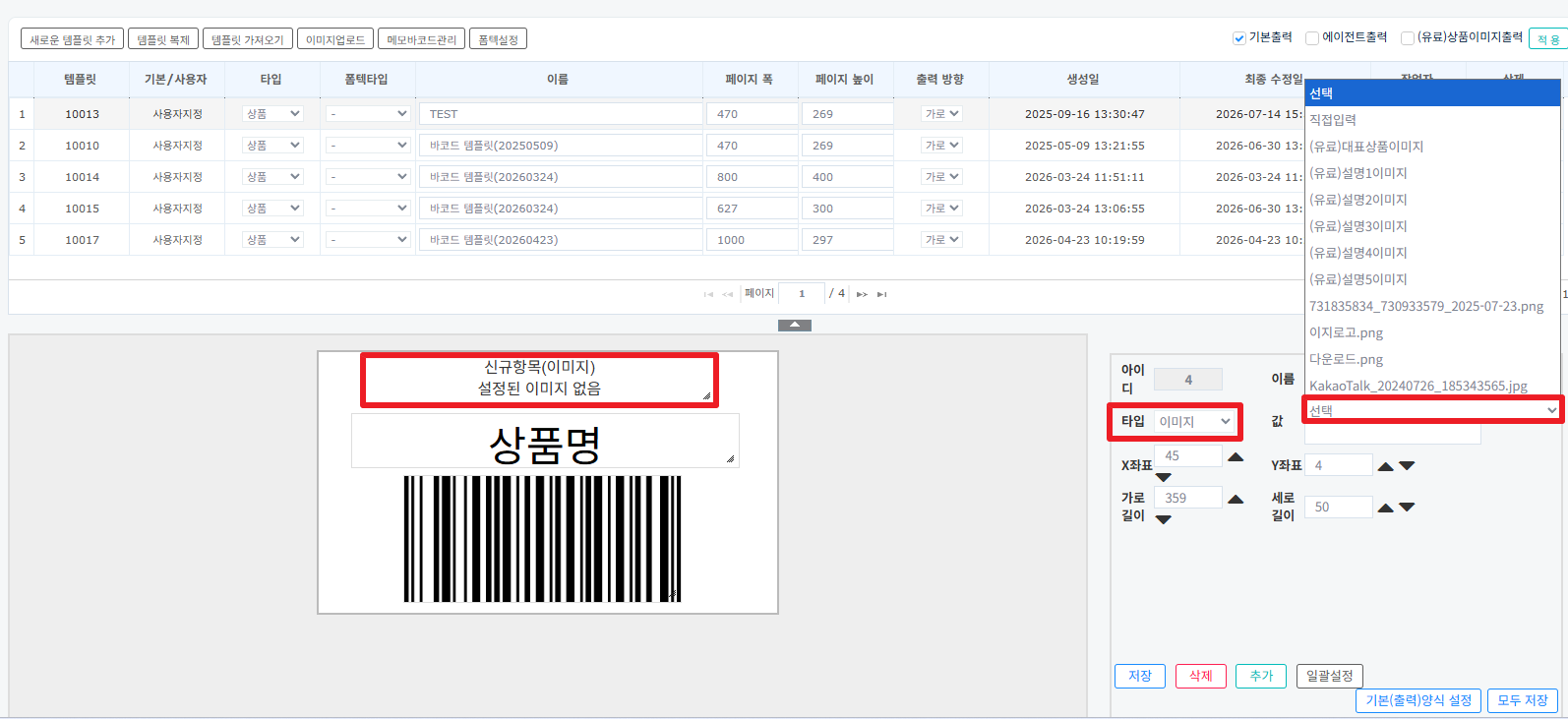Pick the highlighted 선택 option in the list

(x=1432, y=93)
